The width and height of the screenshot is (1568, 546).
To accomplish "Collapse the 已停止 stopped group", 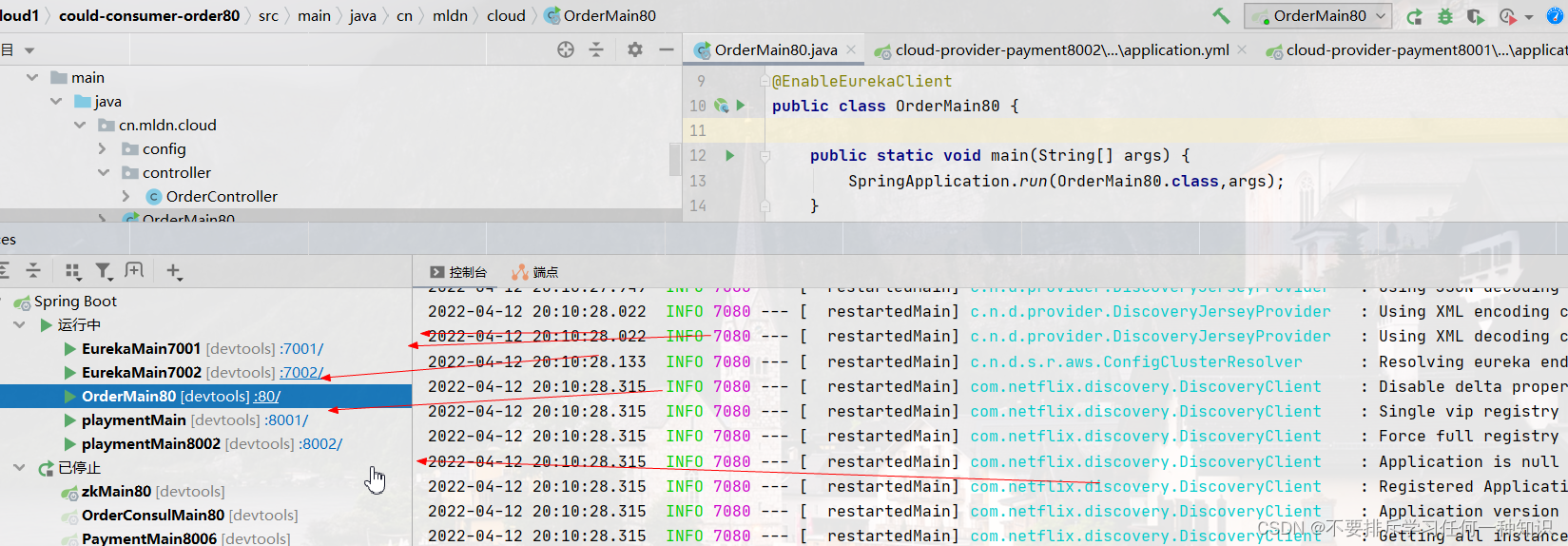I will pyautogui.click(x=19, y=468).
